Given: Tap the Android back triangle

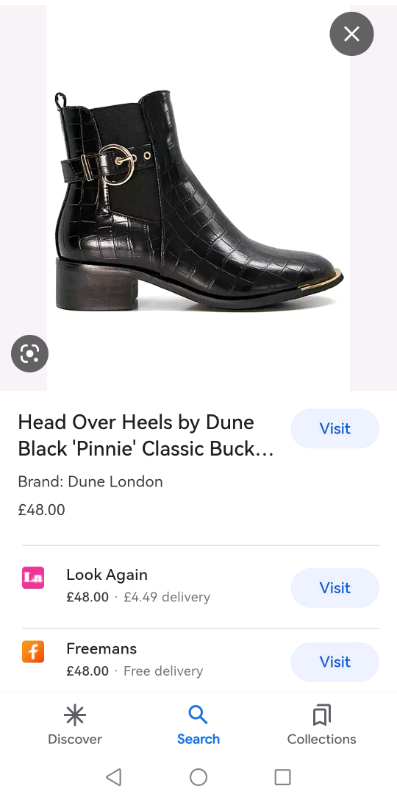Looking at the screenshot, I should [x=113, y=777].
